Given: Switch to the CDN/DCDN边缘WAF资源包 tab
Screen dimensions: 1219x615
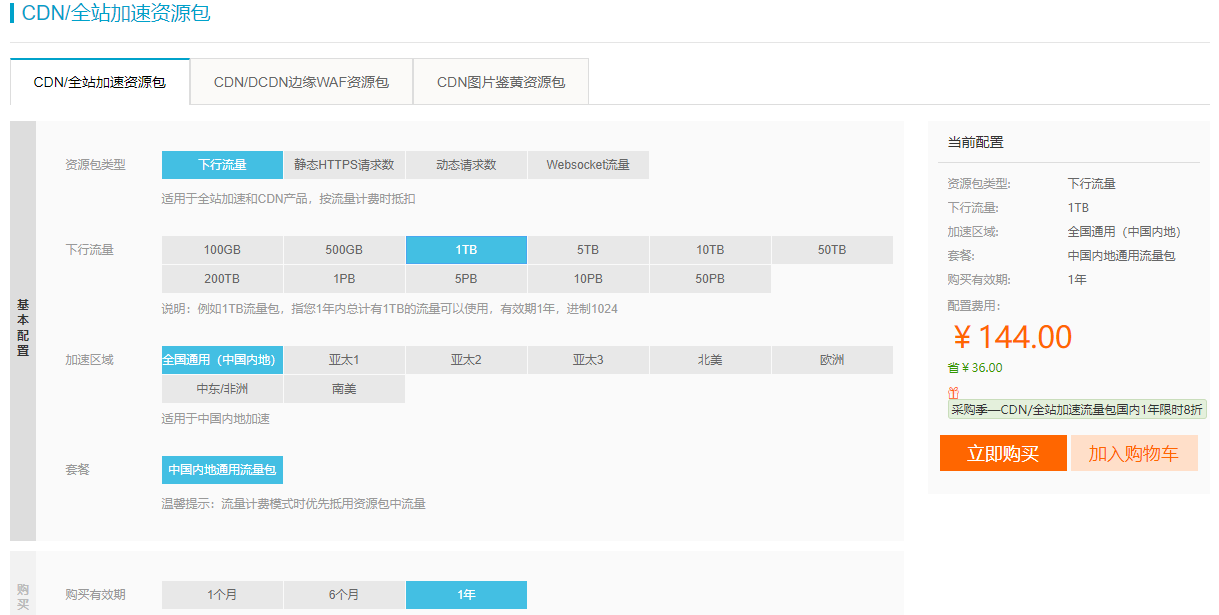Looking at the screenshot, I should tap(301, 81).
